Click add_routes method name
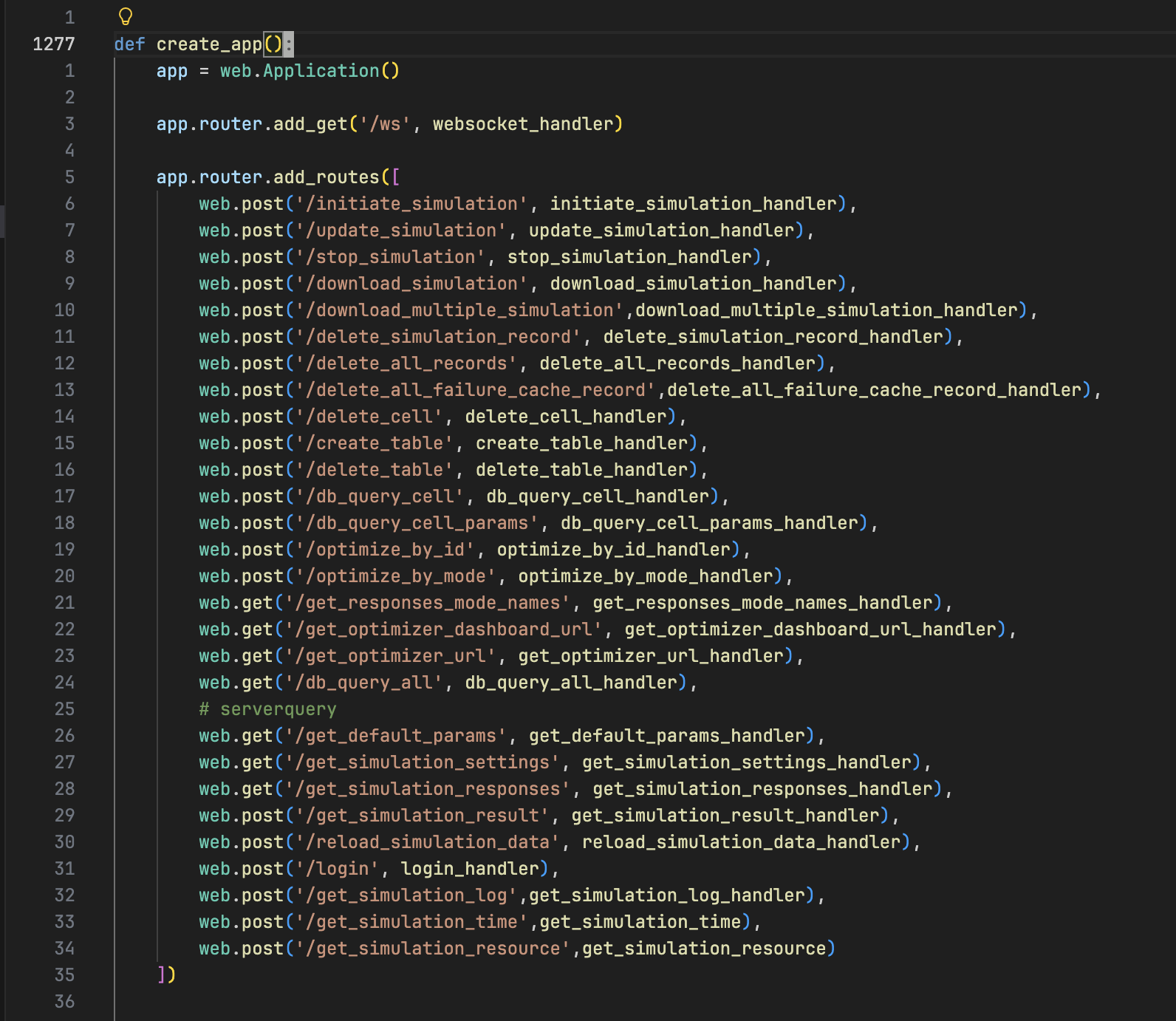 click(x=326, y=177)
